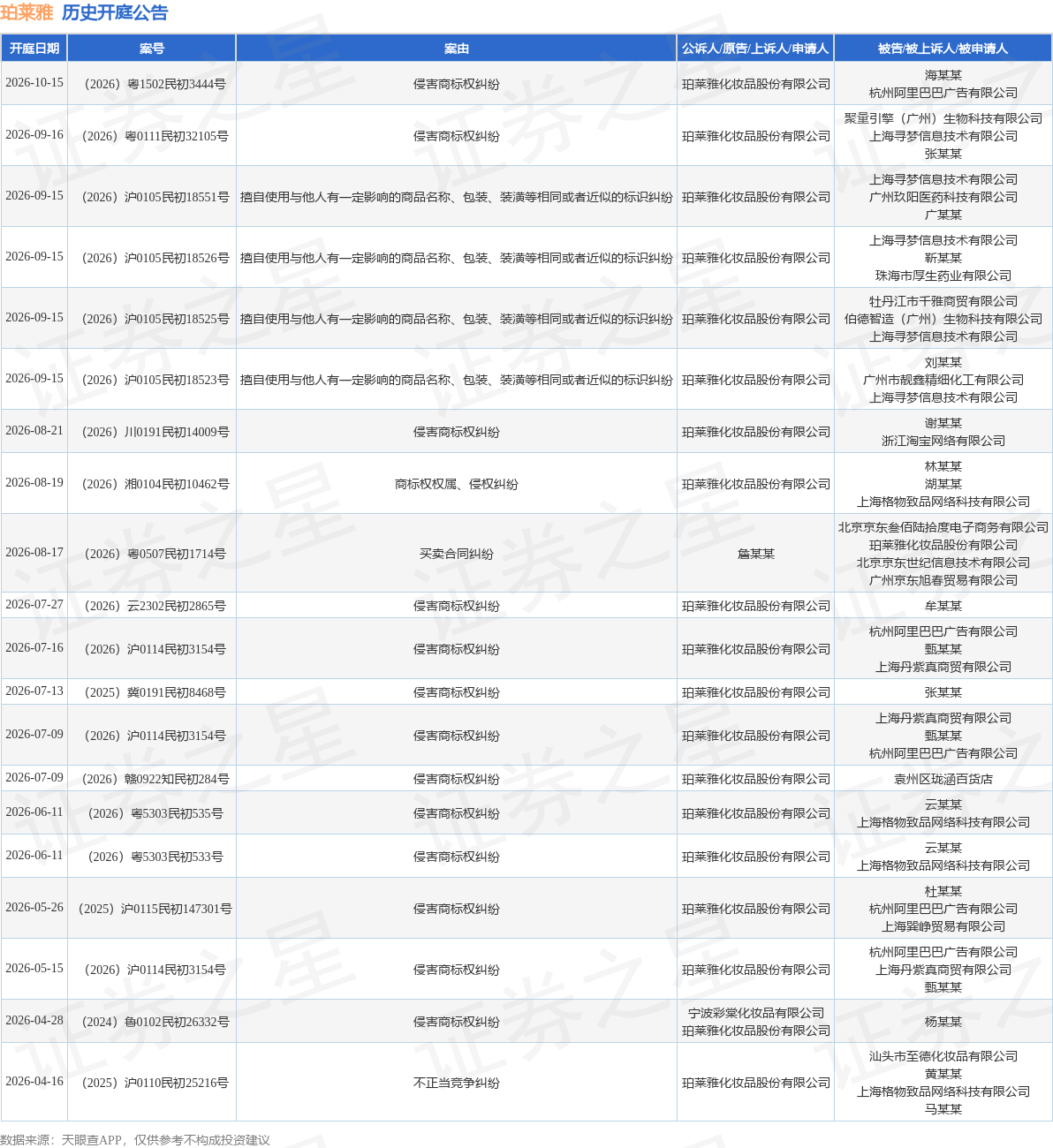The height and width of the screenshot is (1148, 1053).
Task: Click the date 2026-08-17
Action: 34,552
